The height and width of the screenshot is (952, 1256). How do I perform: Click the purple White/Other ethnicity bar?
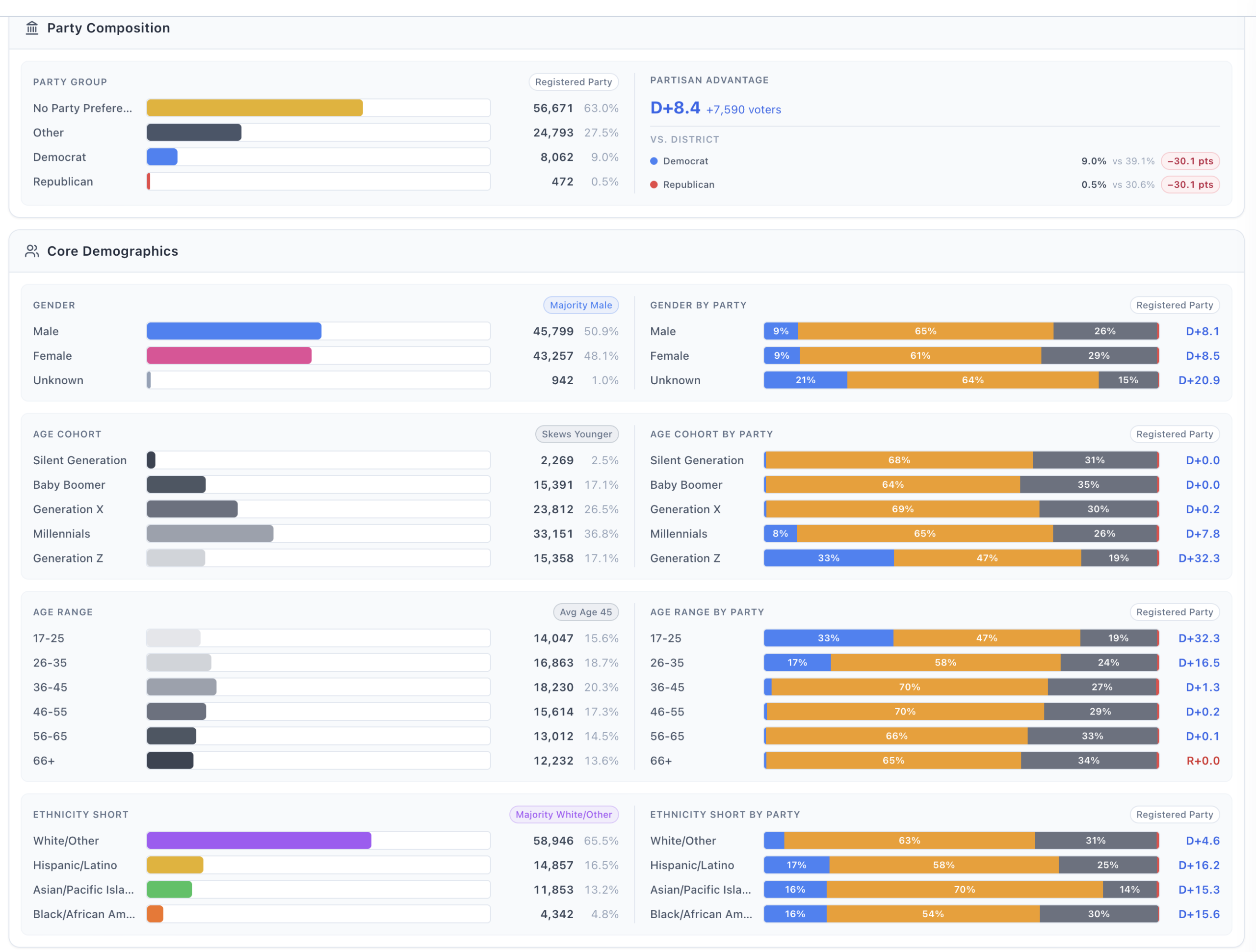[x=259, y=840]
